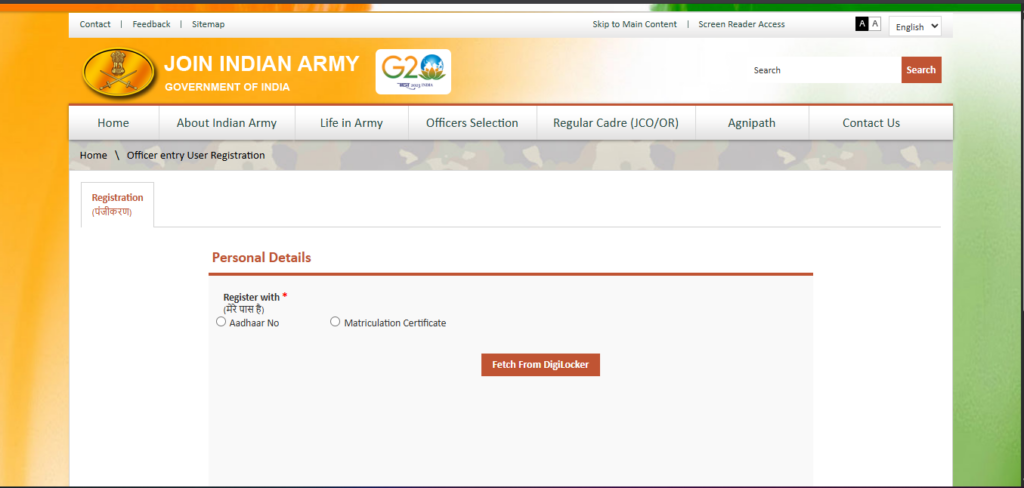
Task: Open the Officers Selection menu
Action: click(472, 123)
